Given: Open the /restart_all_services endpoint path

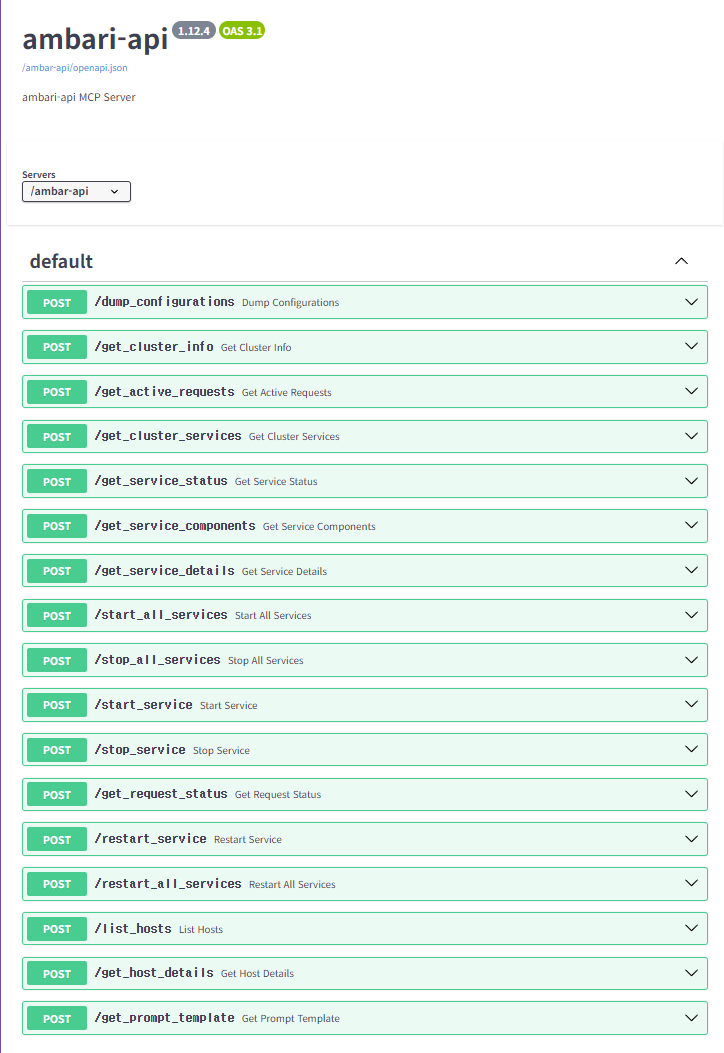Looking at the screenshot, I should click(x=168, y=884).
